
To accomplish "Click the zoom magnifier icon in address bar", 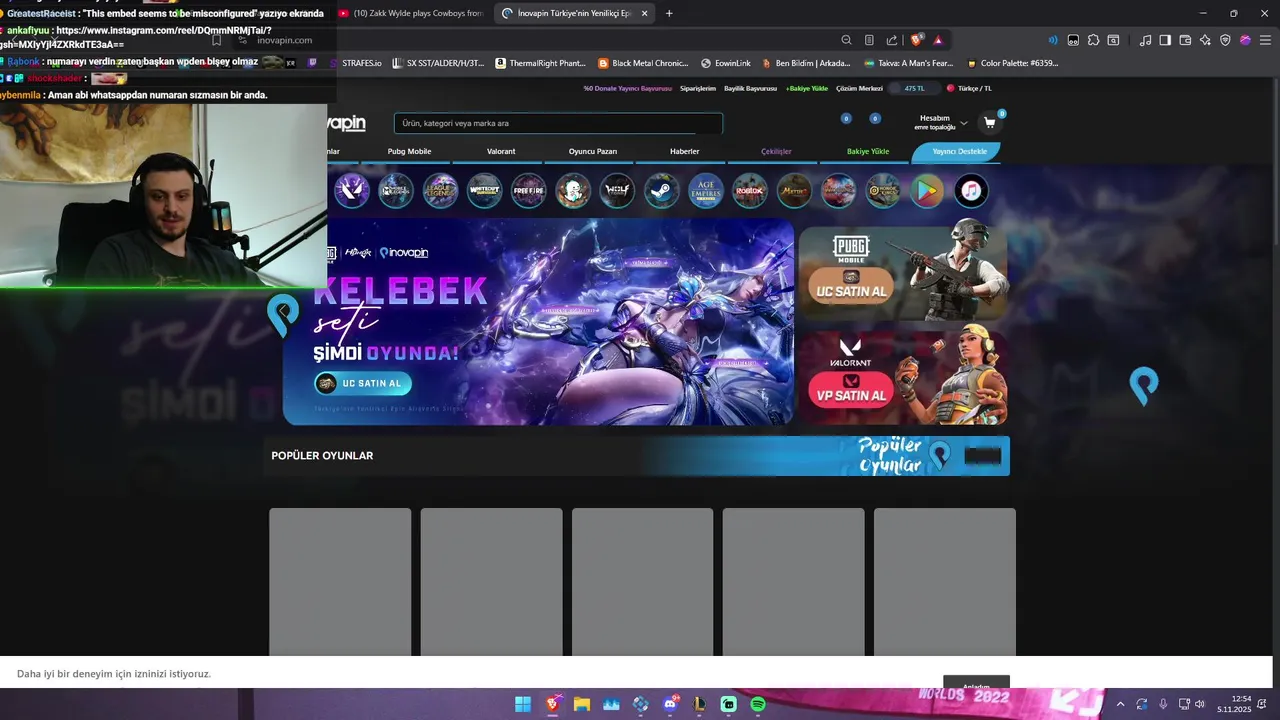I will [x=846, y=40].
